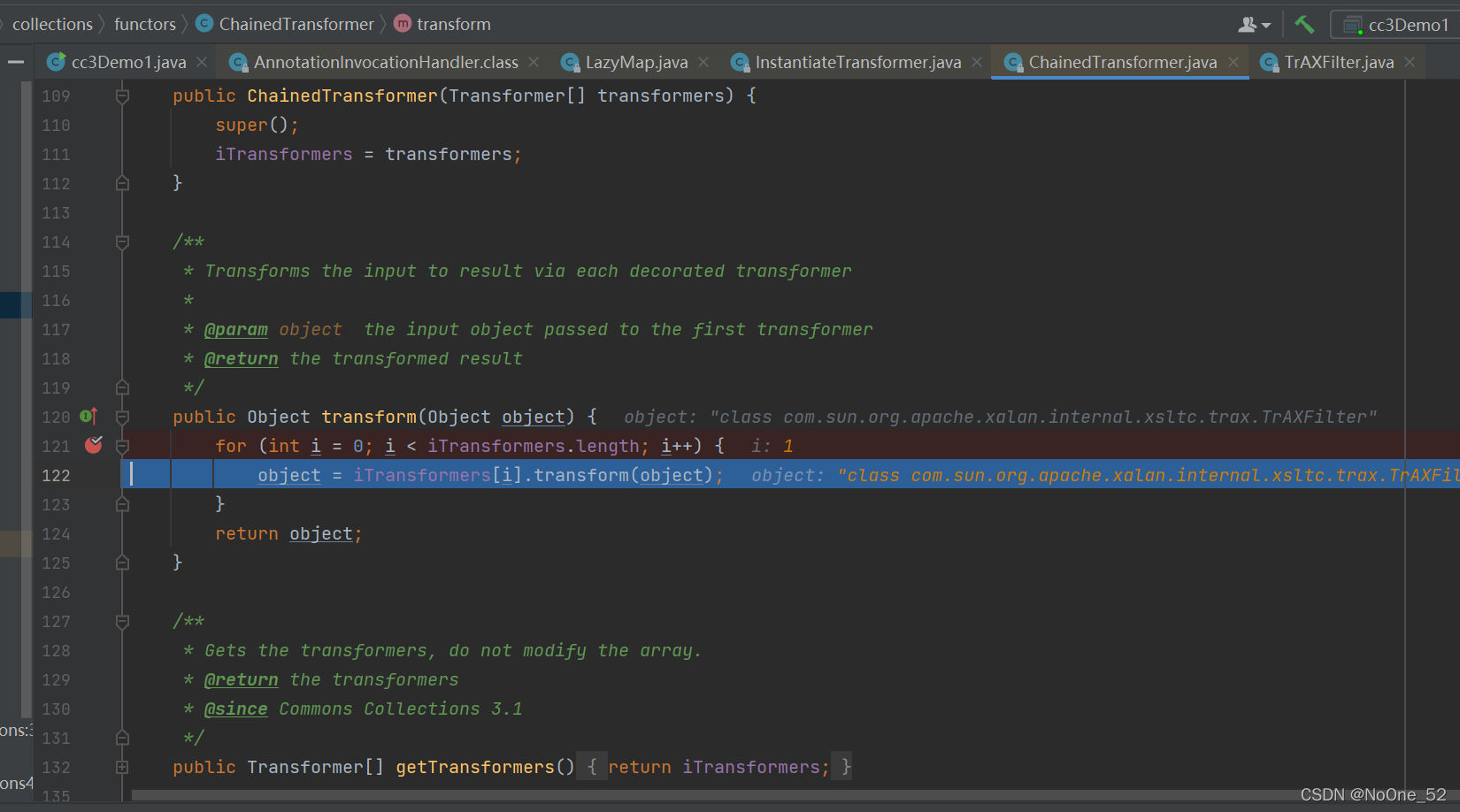
Task: Click fold end marker at line 112
Action: (x=123, y=183)
